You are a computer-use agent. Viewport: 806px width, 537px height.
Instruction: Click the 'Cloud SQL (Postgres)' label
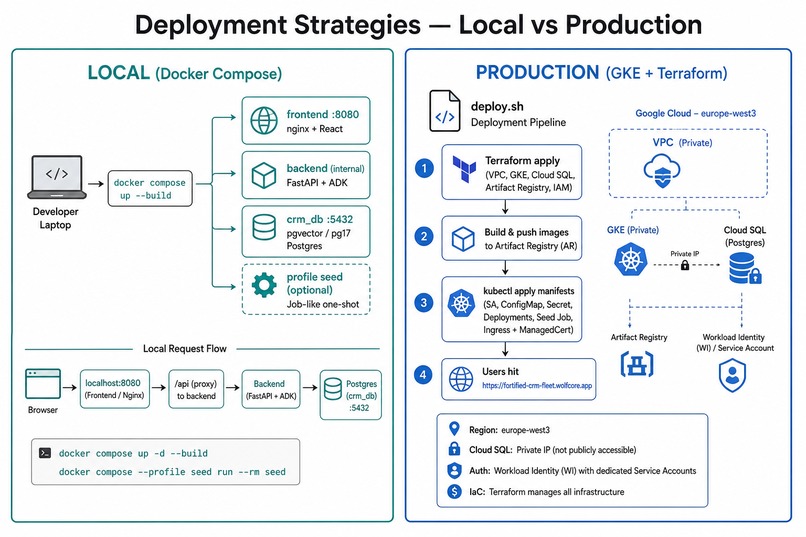(745, 236)
